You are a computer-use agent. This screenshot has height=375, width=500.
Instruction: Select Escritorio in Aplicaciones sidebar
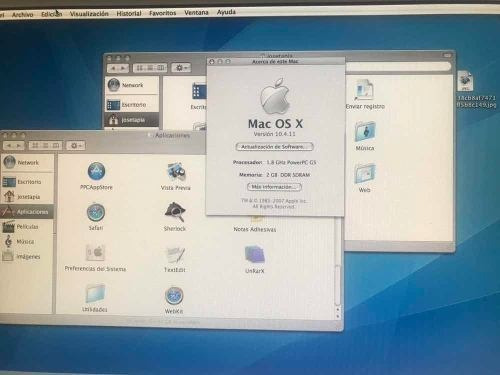[27, 182]
